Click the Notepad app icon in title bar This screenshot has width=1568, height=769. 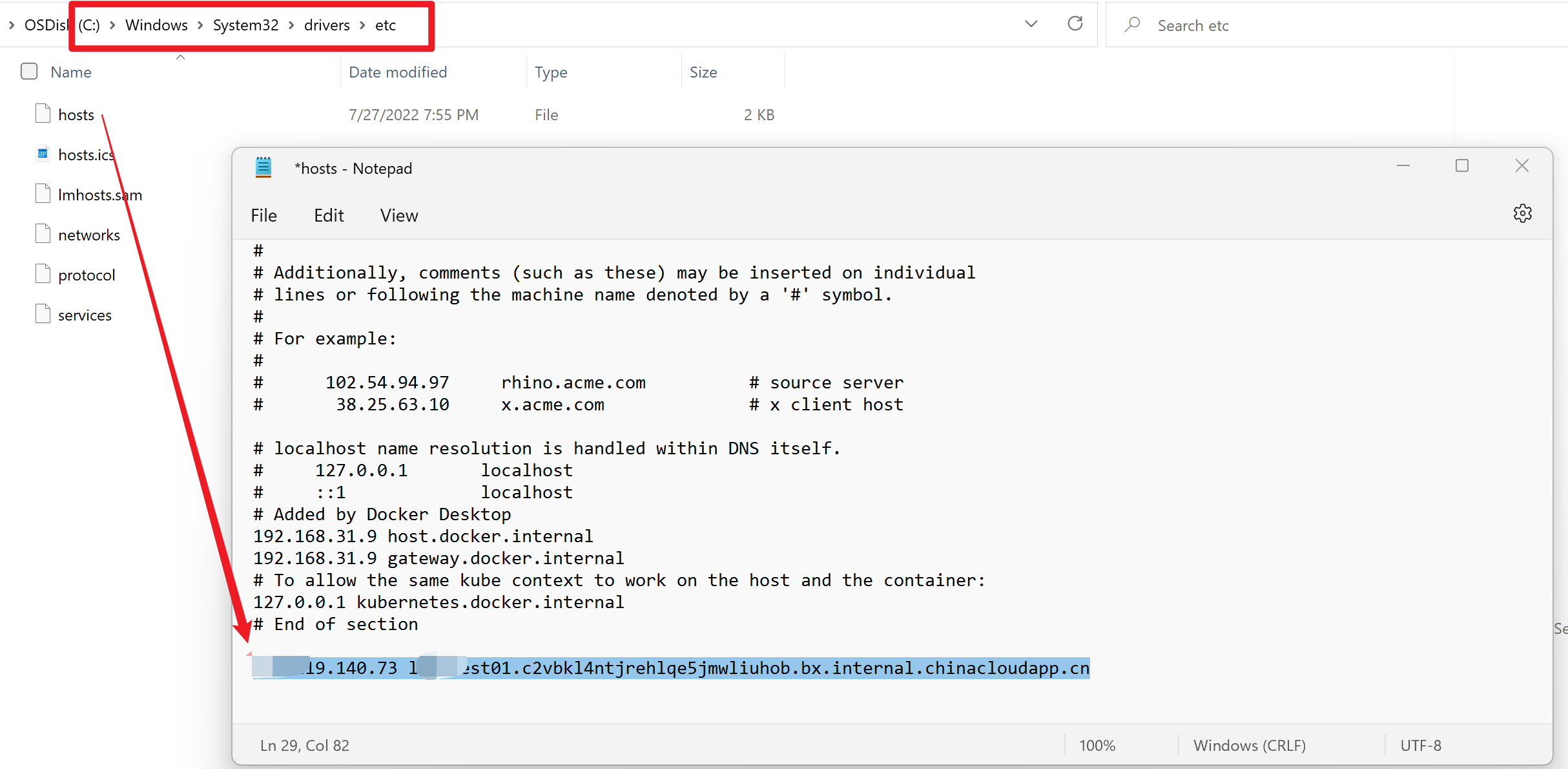[263, 168]
